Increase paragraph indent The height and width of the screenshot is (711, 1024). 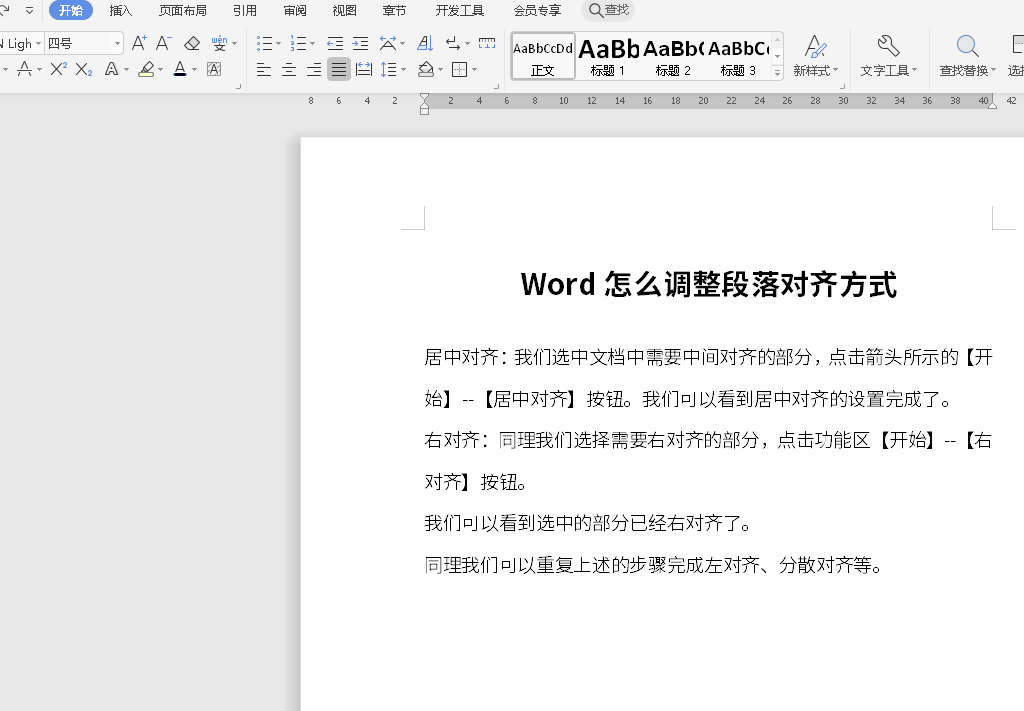coord(360,44)
